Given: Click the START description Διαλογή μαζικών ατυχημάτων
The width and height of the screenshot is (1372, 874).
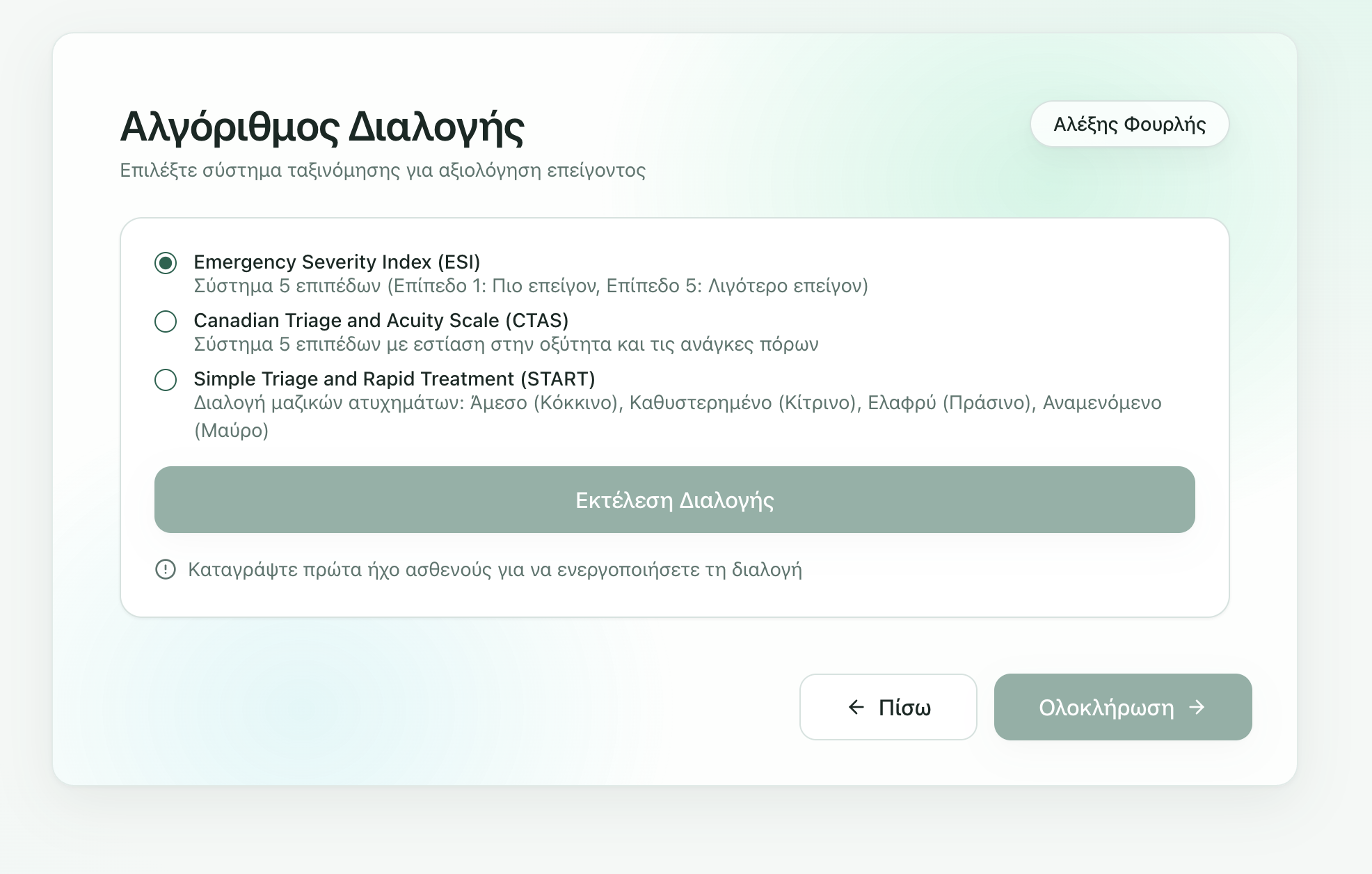Looking at the screenshot, I should point(678,416).
